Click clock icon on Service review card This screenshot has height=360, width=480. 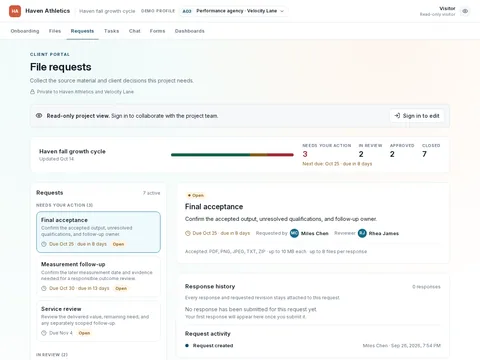tap(44, 333)
